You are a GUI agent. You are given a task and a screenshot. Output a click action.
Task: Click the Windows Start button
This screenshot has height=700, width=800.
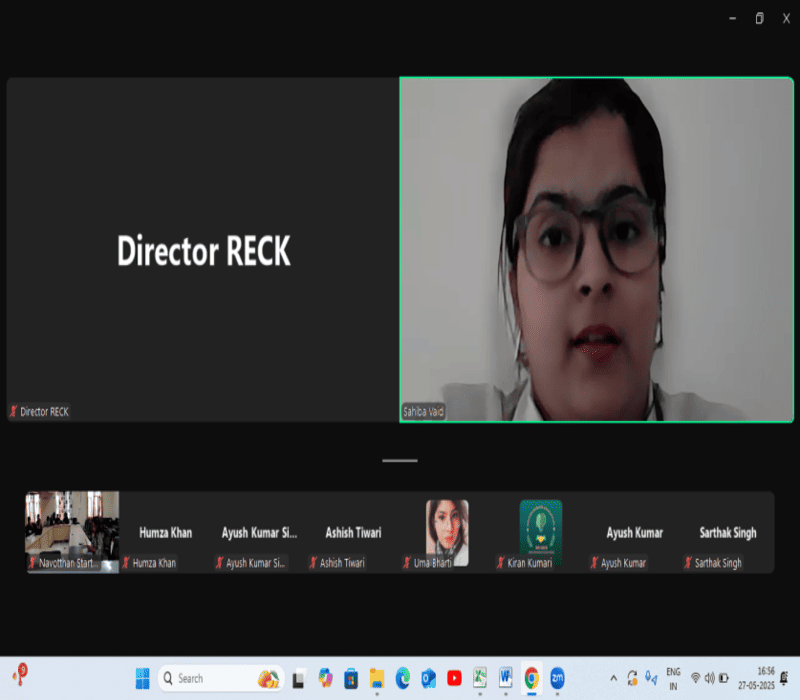point(141,678)
